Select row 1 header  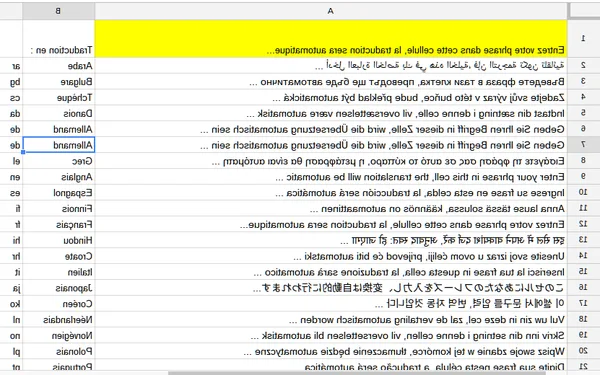coord(583,39)
